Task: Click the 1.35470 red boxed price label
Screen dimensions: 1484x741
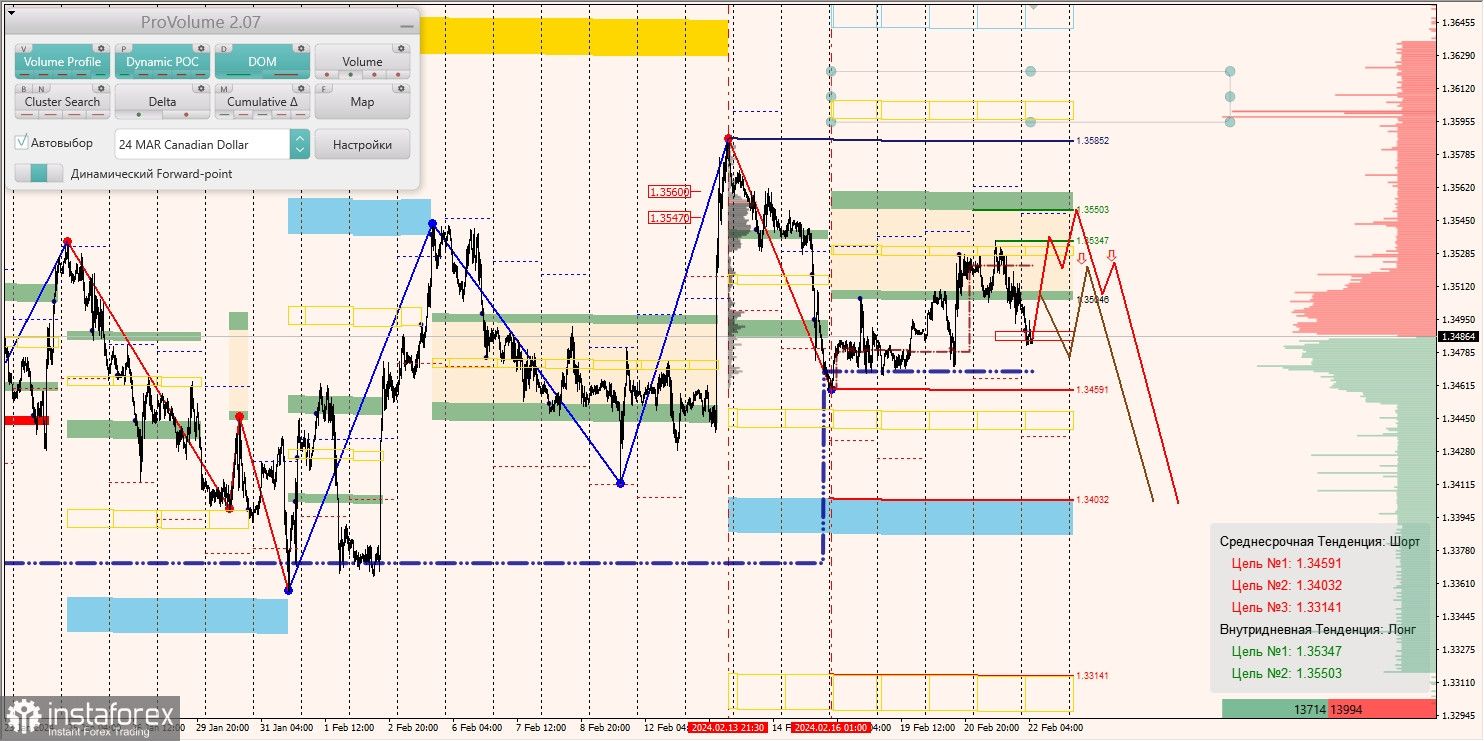Action: tap(669, 217)
